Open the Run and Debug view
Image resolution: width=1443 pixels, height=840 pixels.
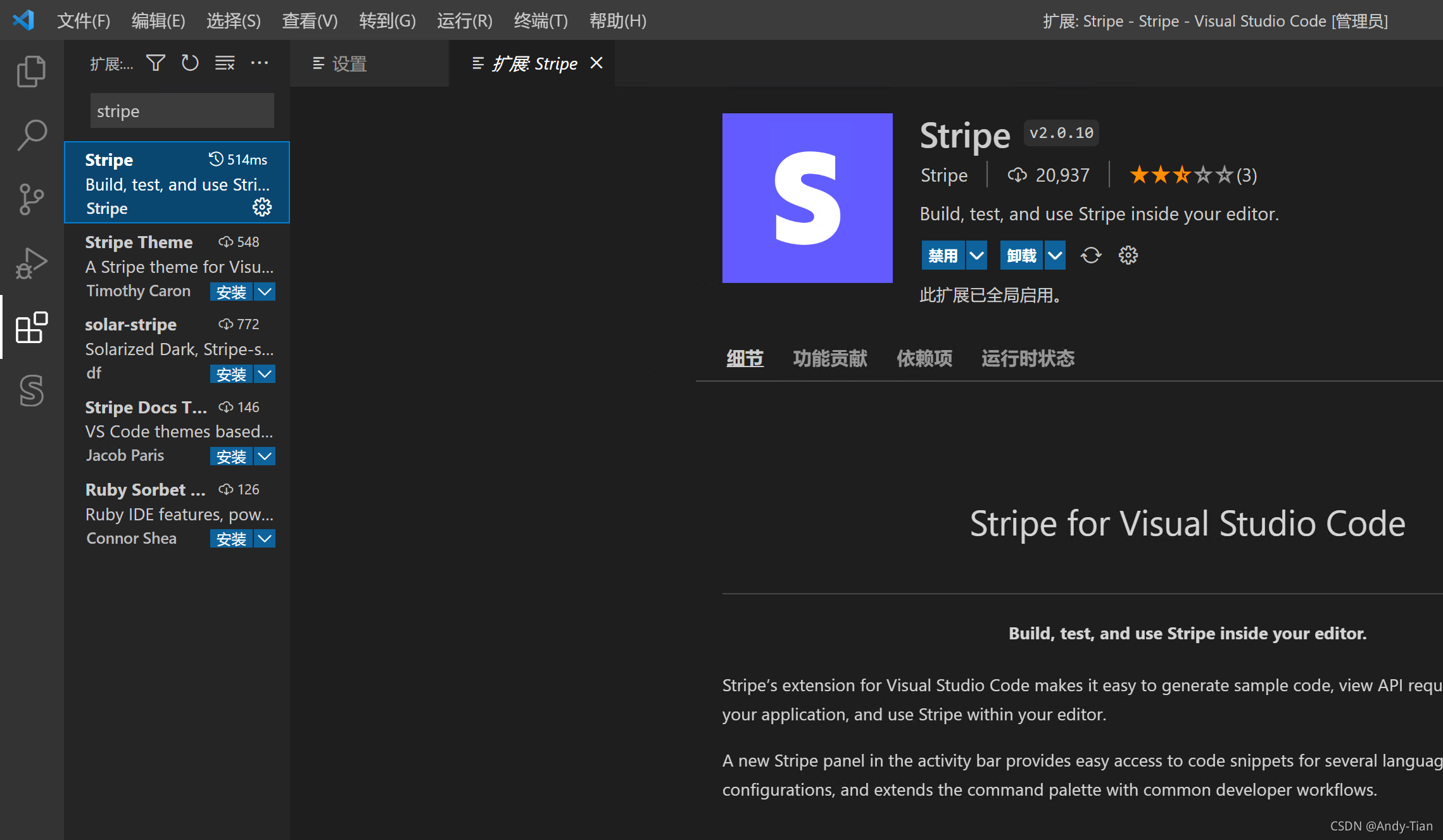click(31, 263)
